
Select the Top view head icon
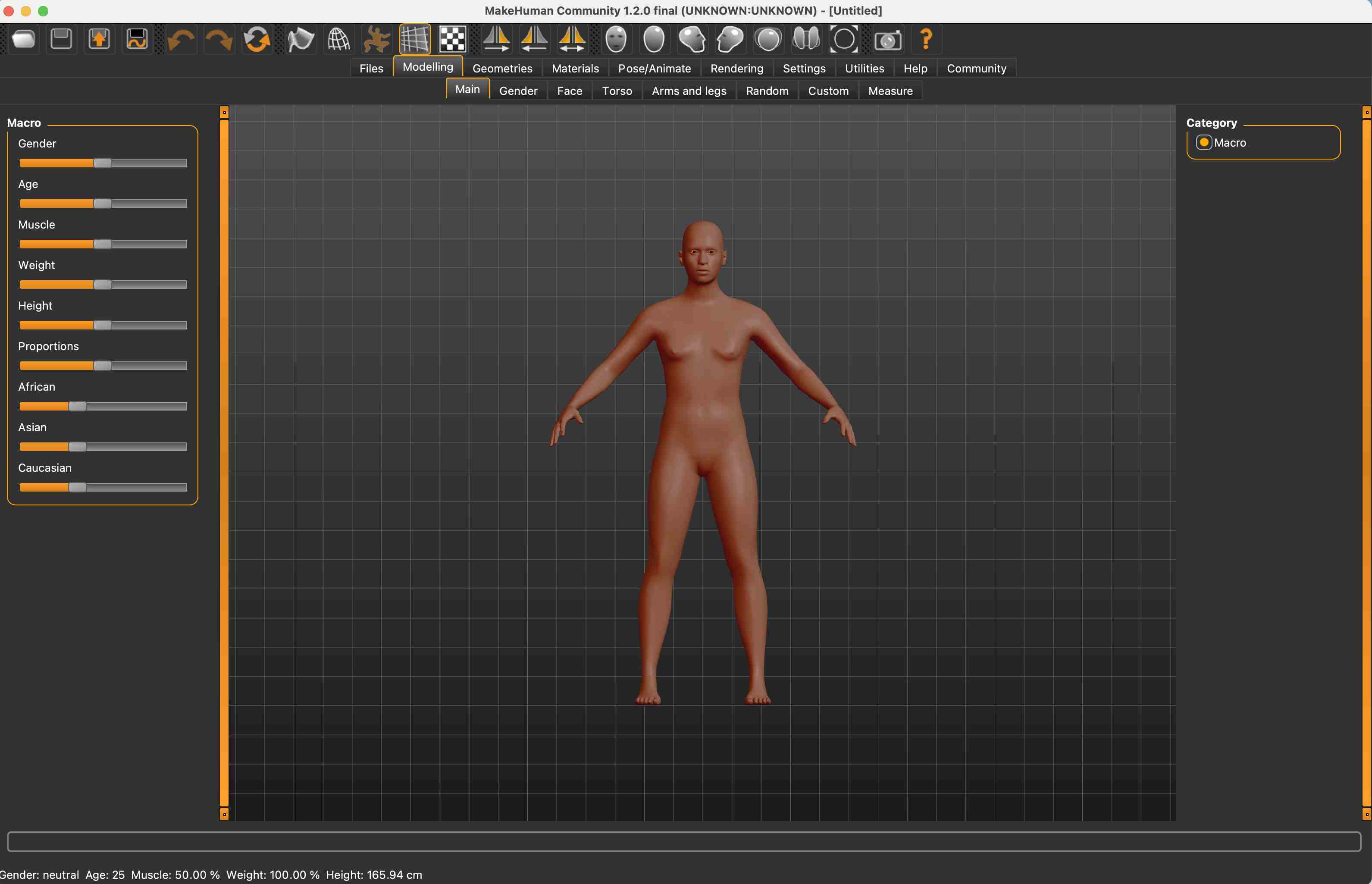click(x=768, y=40)
